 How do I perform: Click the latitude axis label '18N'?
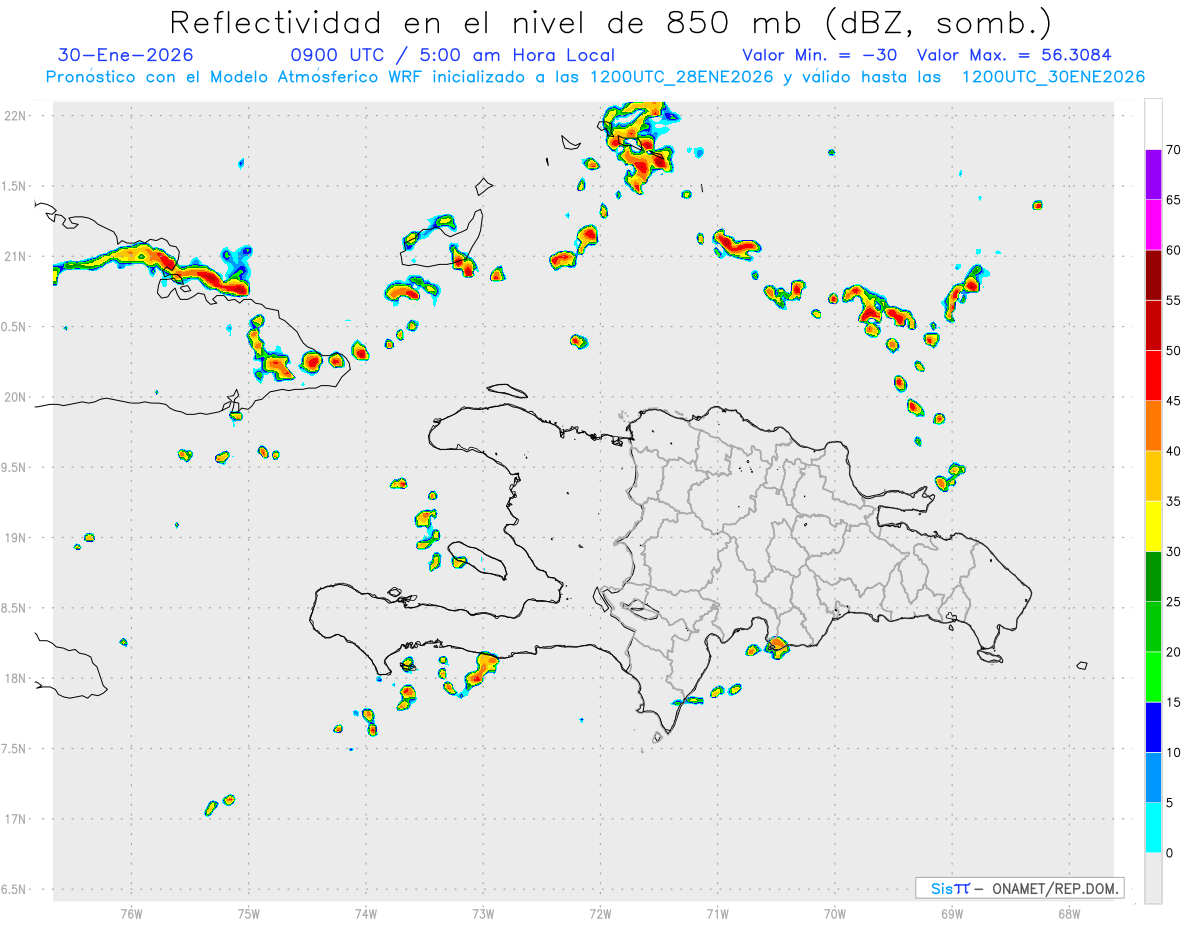pyautogui.click(x=17, y=679)
